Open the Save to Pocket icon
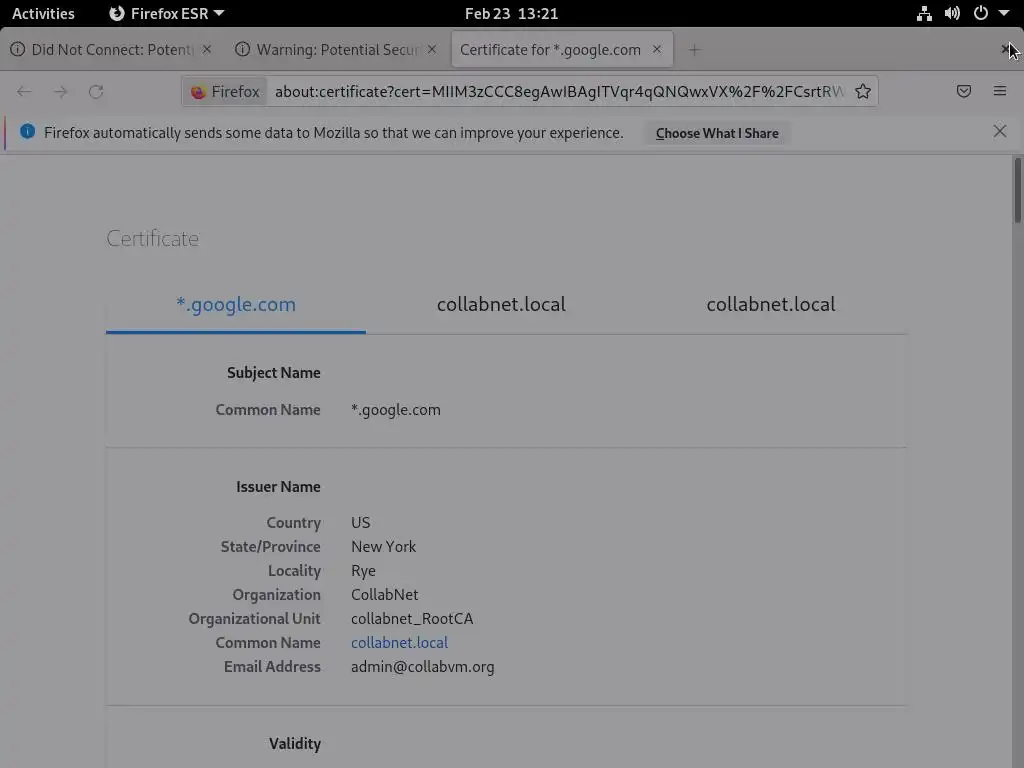 963,91
